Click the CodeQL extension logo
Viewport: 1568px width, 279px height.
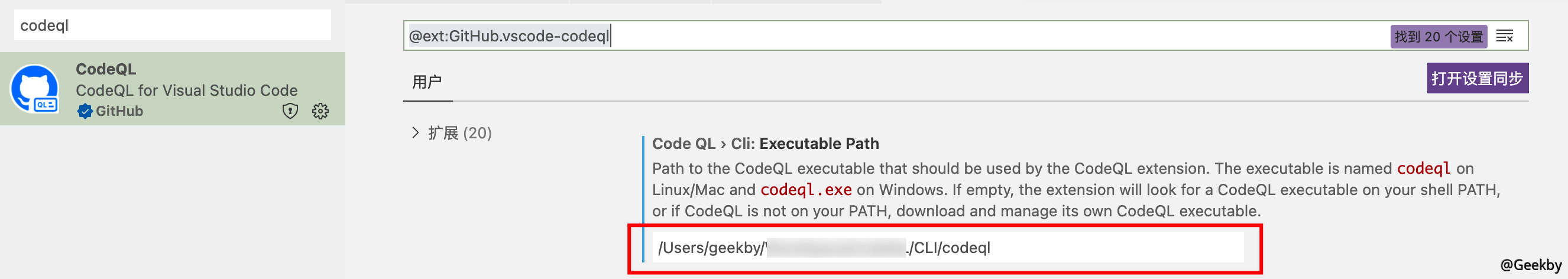[x=35, y=89]
